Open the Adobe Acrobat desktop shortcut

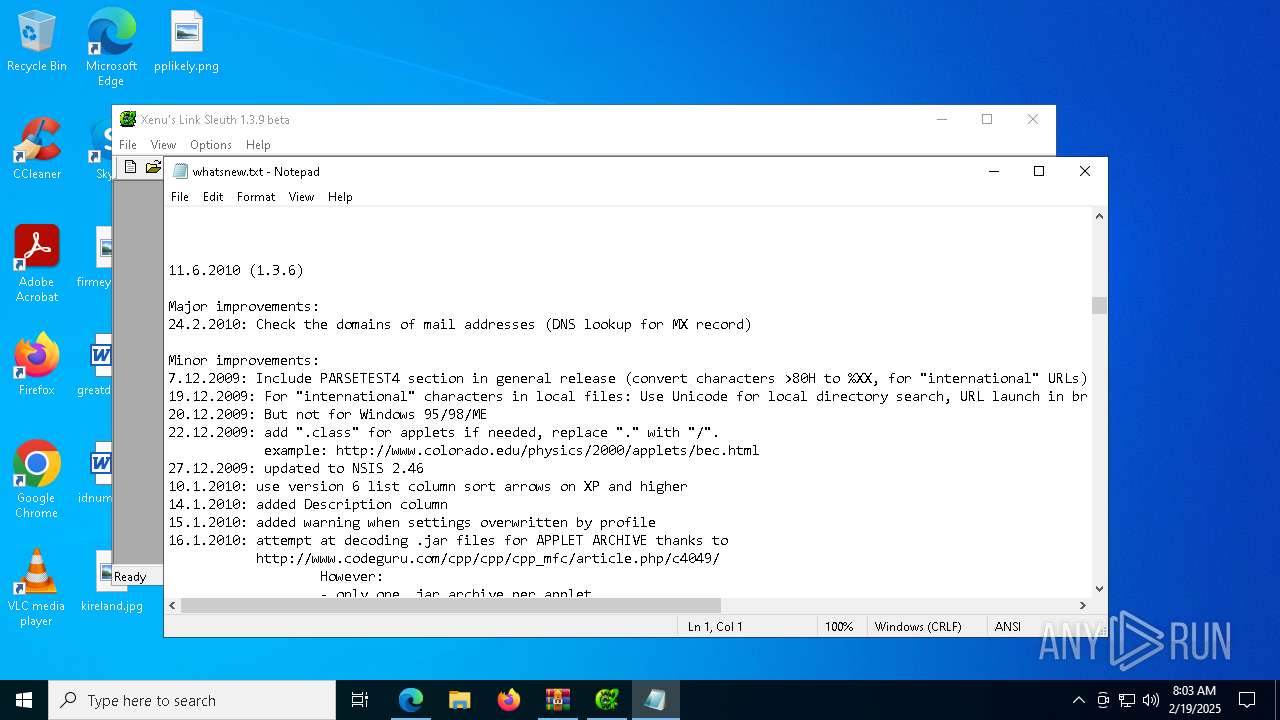coord(37,264)
